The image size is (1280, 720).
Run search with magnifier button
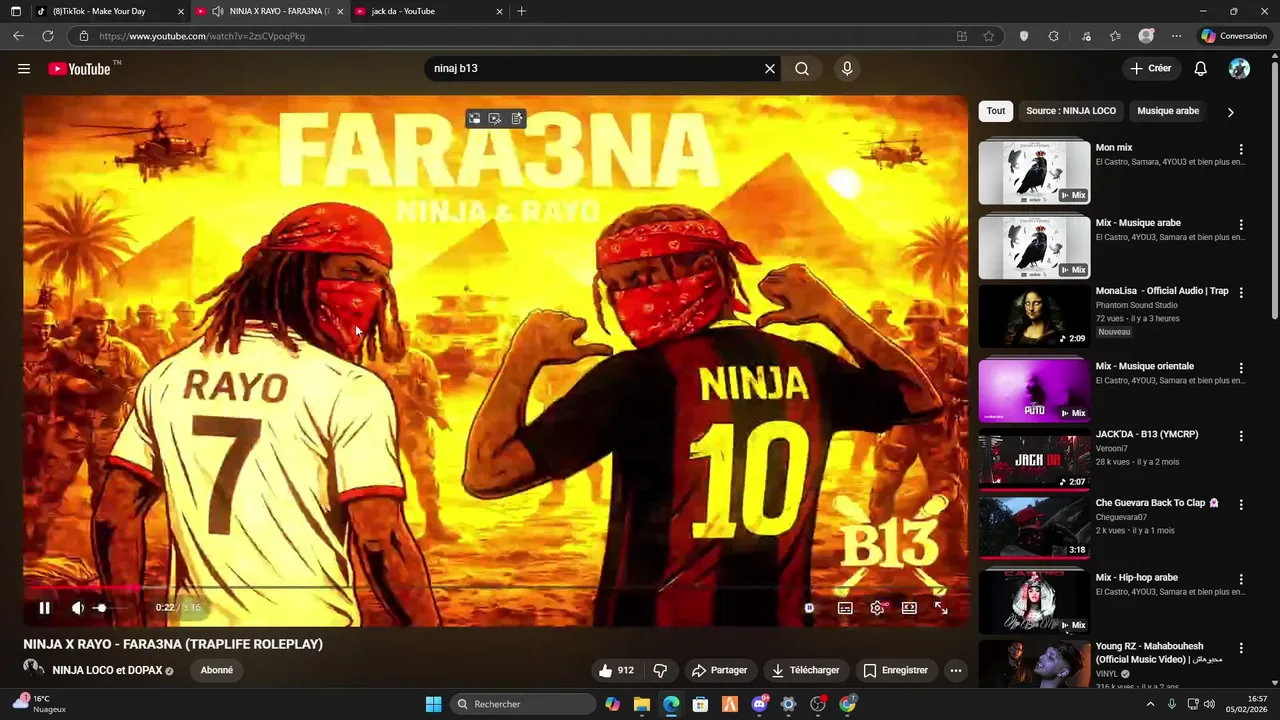[x=802, y=69]
